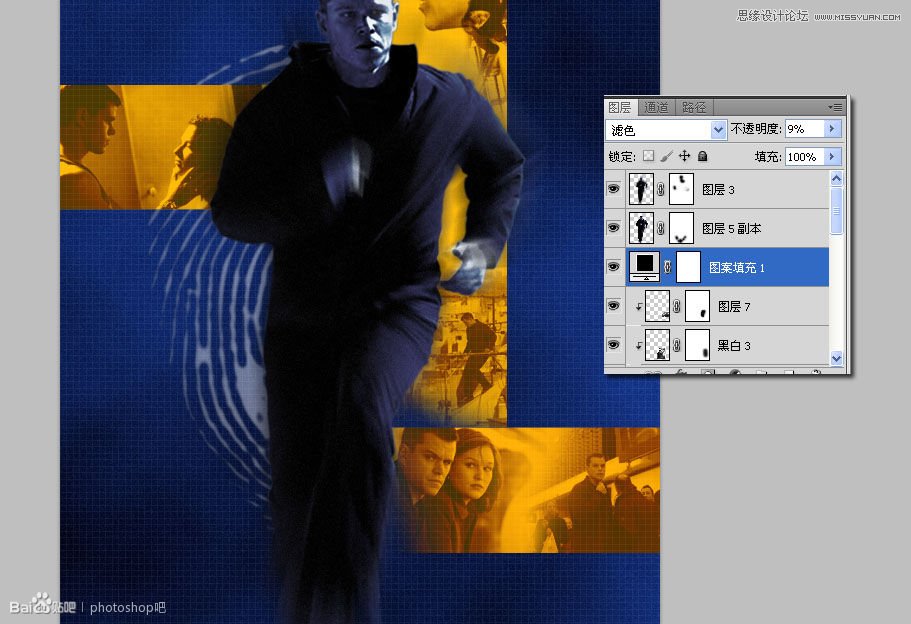The width and height of the screenshot is (911, 624).
Task: Select the lock transparent pixels icon
Action: (x=649, y=156)
